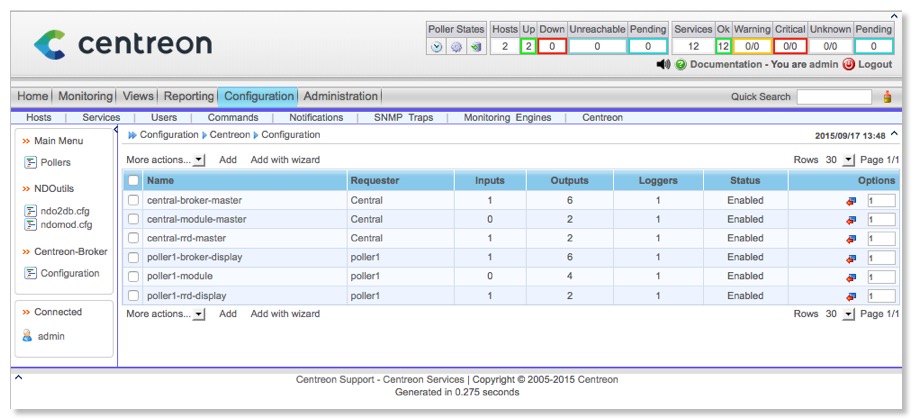Click the Quick Search input field
The width and height of the screenshot is (912, 419).
tap(835, 97)
